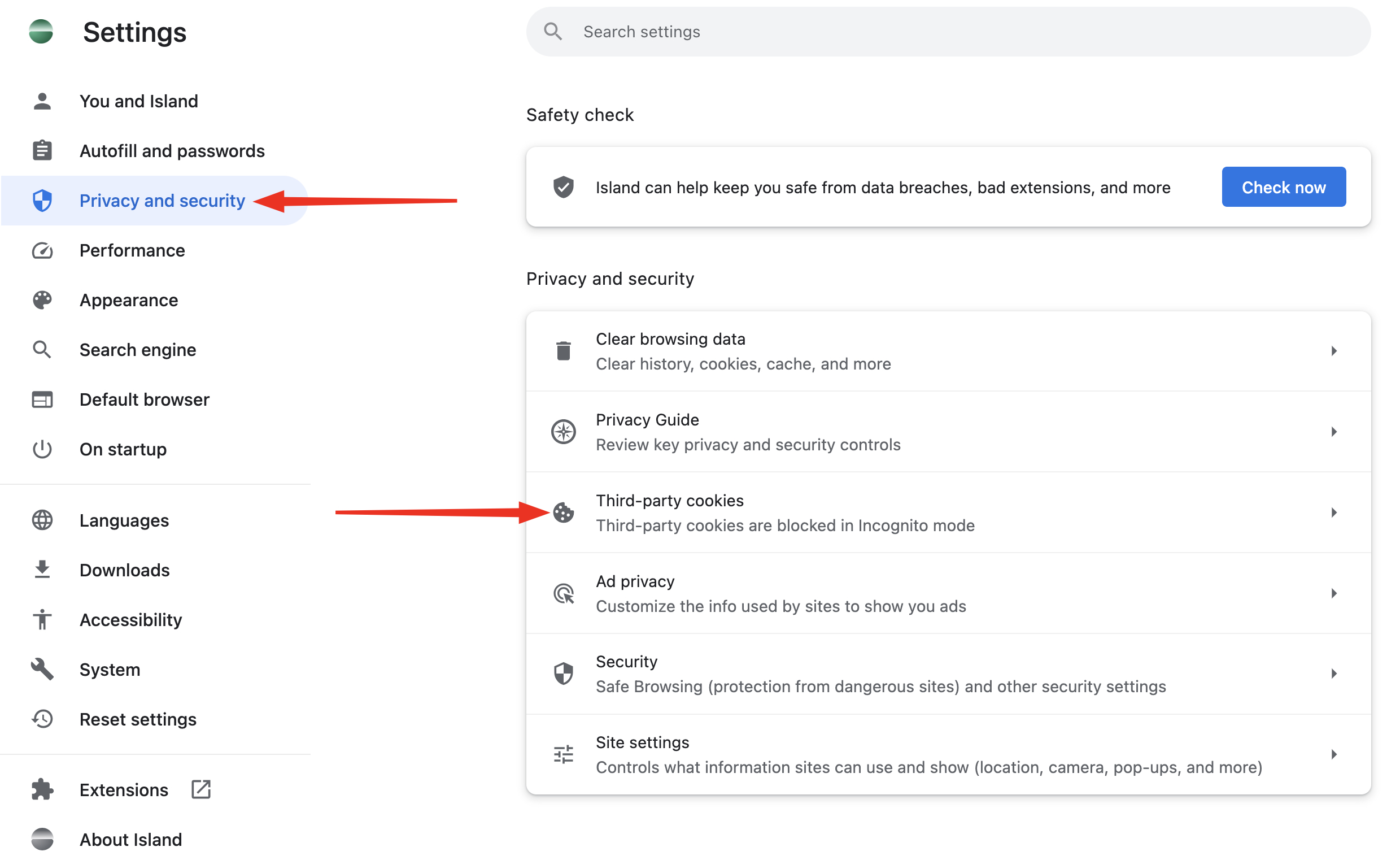Click the globe icon for Languages
1400x860 pixels.
(42, 520)
